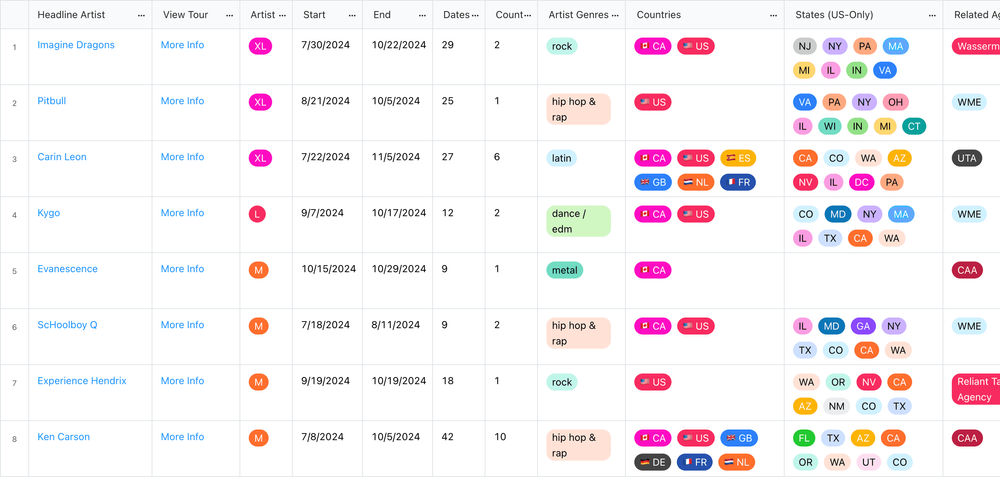Click US flag tag in Experience Hendrix row
1000x477 pixels.
(x=653, y=383)
